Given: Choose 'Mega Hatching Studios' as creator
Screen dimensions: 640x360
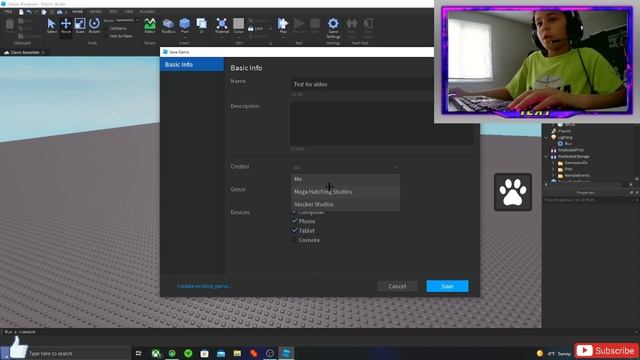Looking at the screenshot, I should point(345,191).
